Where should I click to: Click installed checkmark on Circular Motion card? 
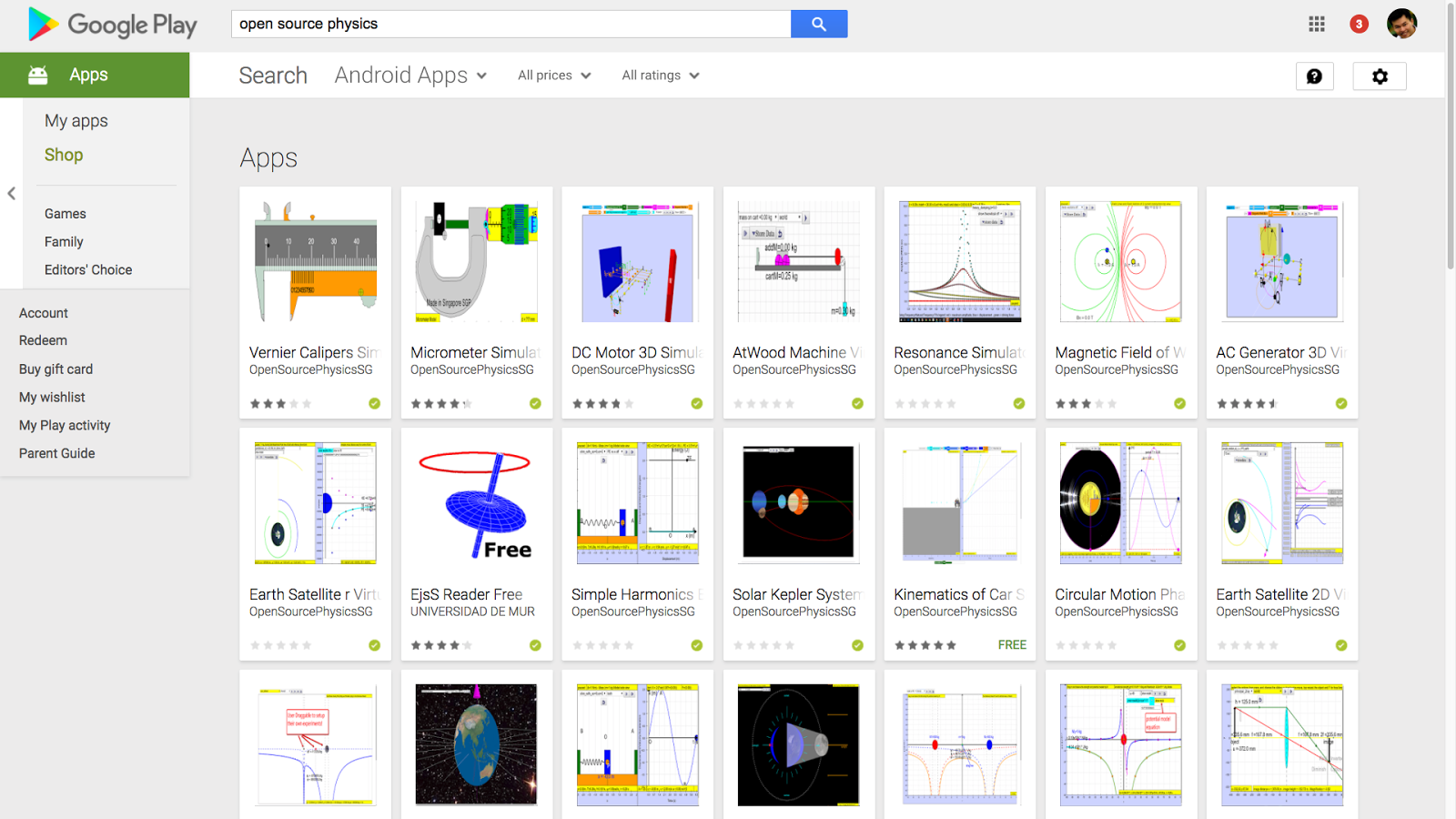[x=1179, y=645]
